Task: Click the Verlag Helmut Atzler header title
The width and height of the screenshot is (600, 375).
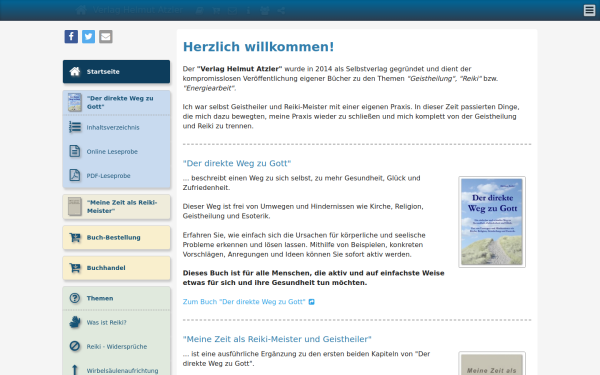Action: click(x=138, y=10)
